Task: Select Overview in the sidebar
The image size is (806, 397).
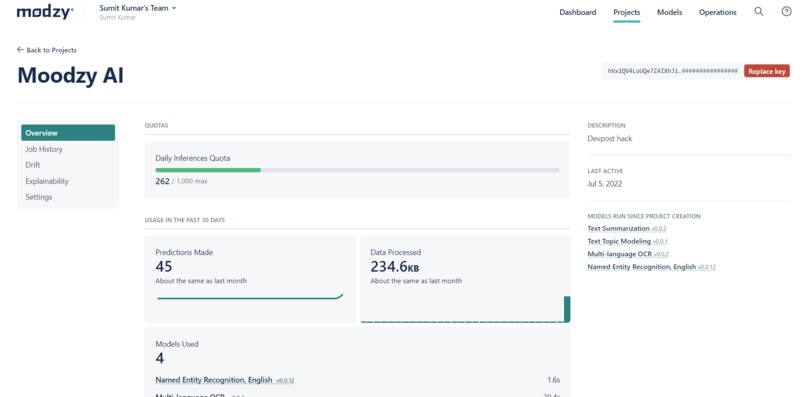Action: 68,133
